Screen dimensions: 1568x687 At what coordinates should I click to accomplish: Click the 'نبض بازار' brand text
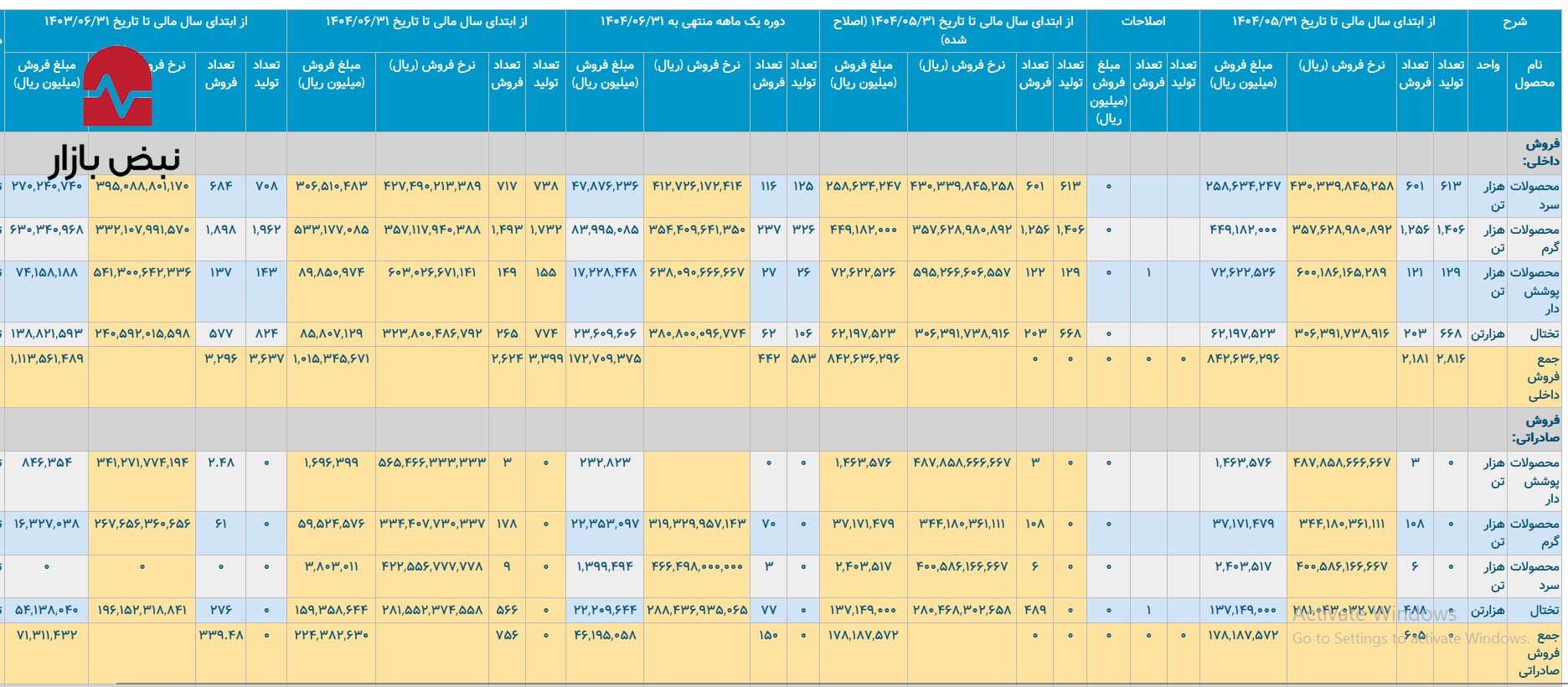click(x=114, y=159)
